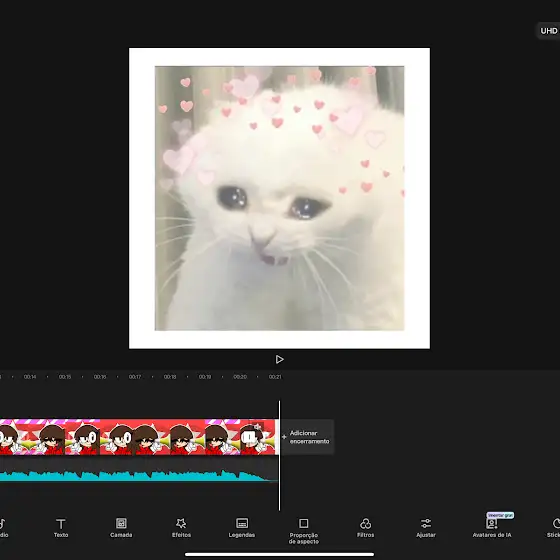The image size is (560, 560).
Task: Click the 00:14 timeline ruler mark
Action: tap(30, 377)
